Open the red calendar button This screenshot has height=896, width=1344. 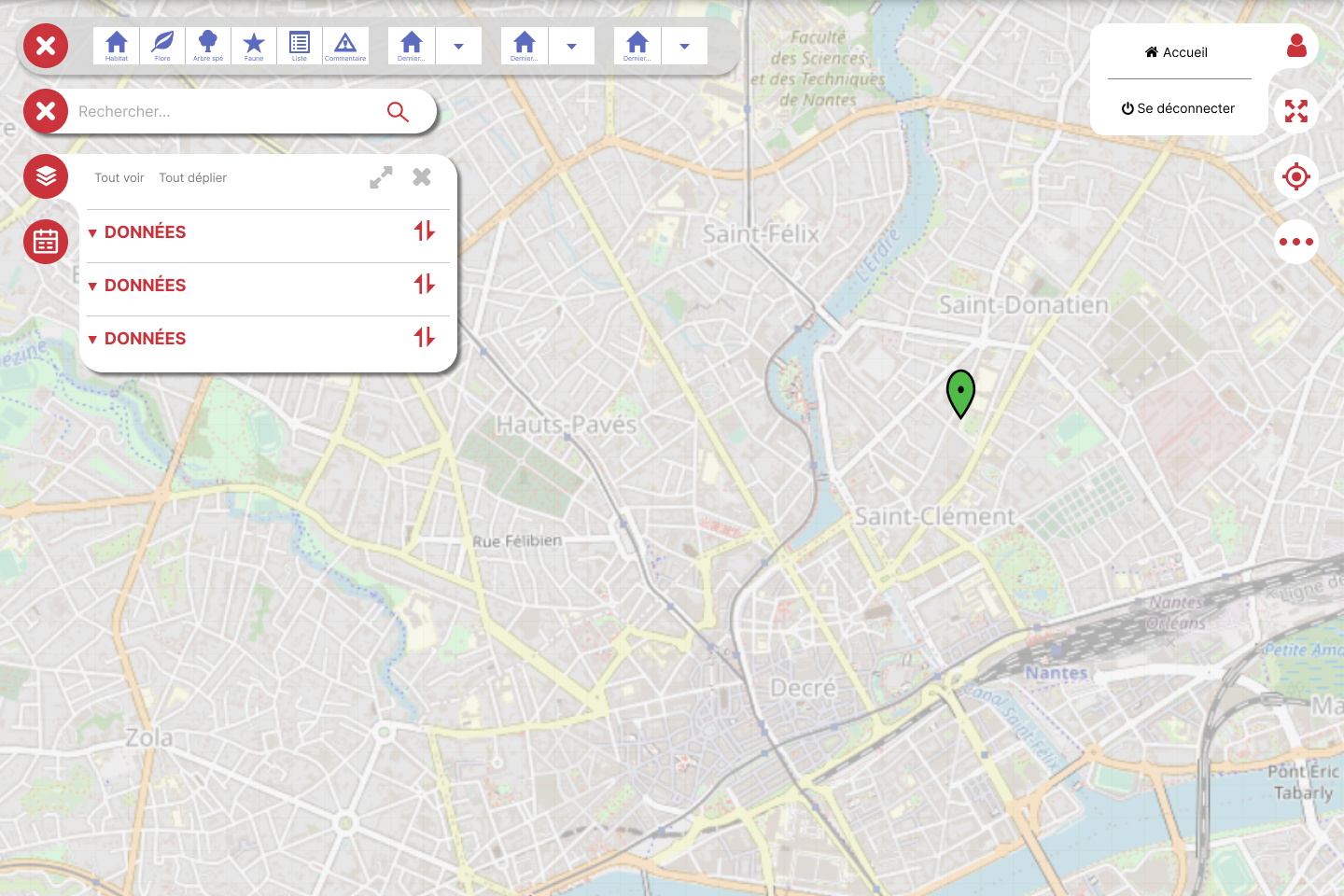[46, 242]
